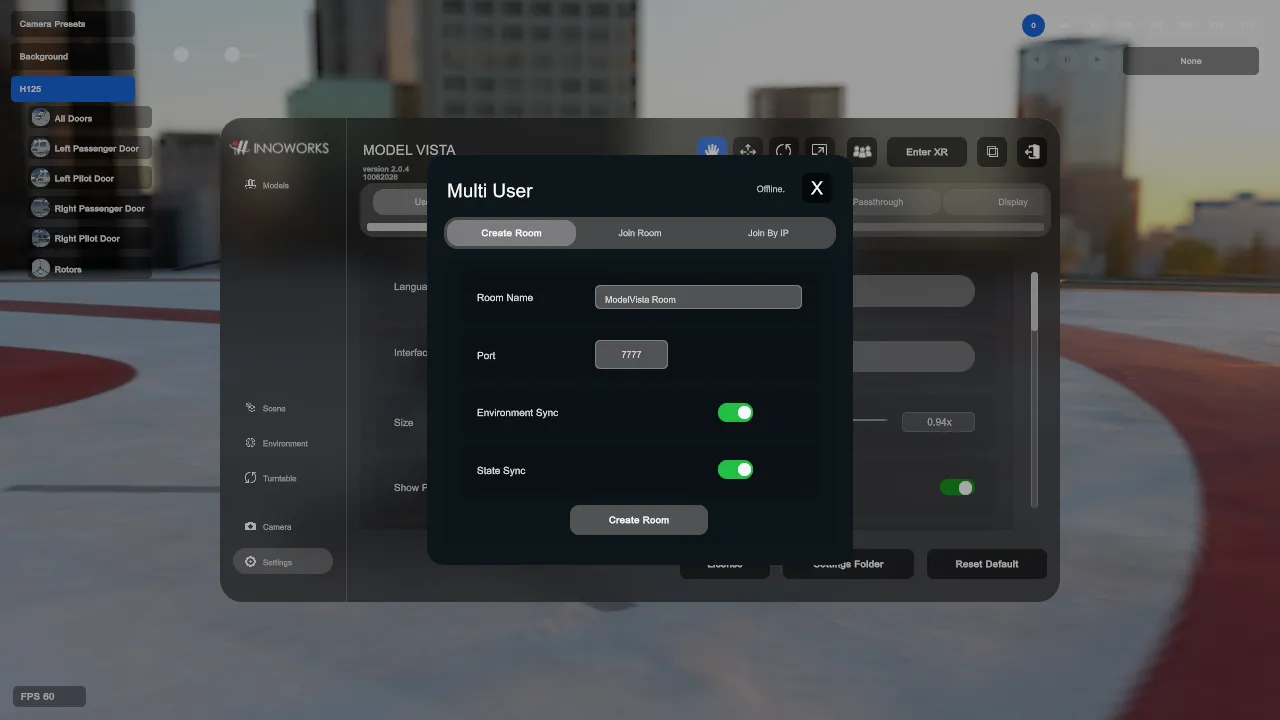Open the multi user people icon
The width and height of the screenshot is (1280, 720).
point(862,152)
